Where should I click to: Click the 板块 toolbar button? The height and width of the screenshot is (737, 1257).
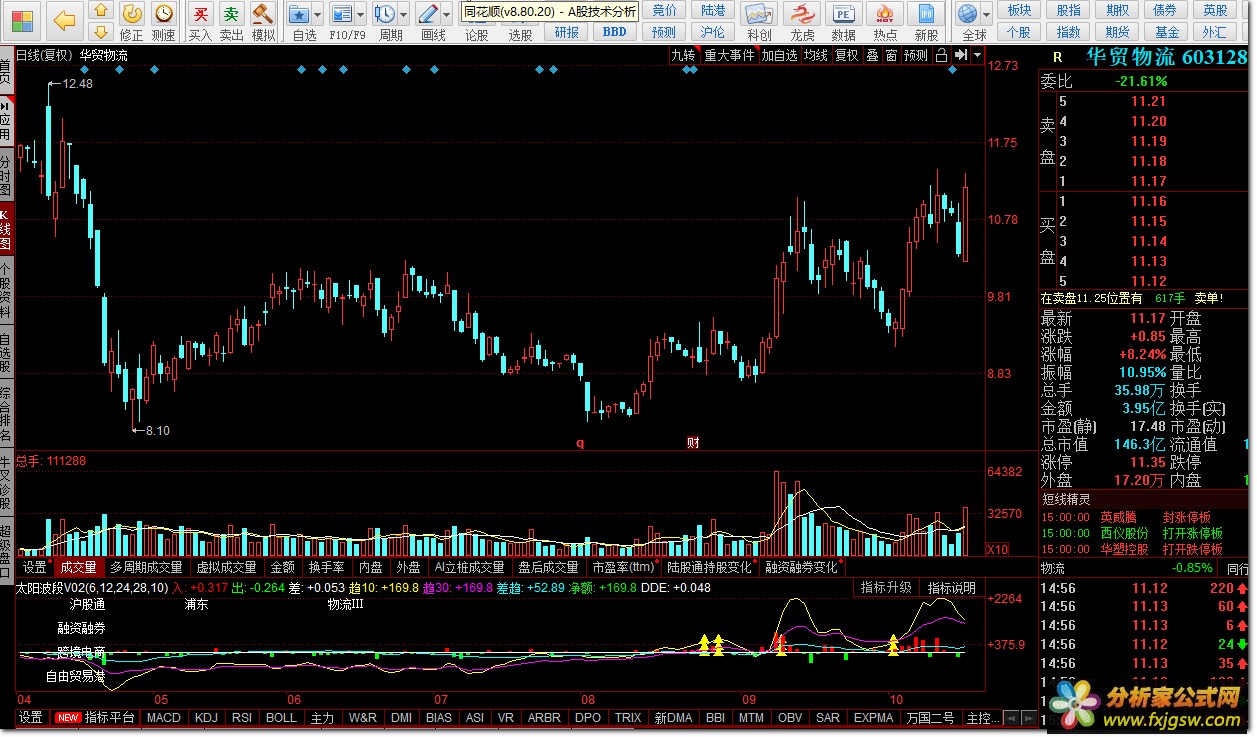coord(1019,10)
